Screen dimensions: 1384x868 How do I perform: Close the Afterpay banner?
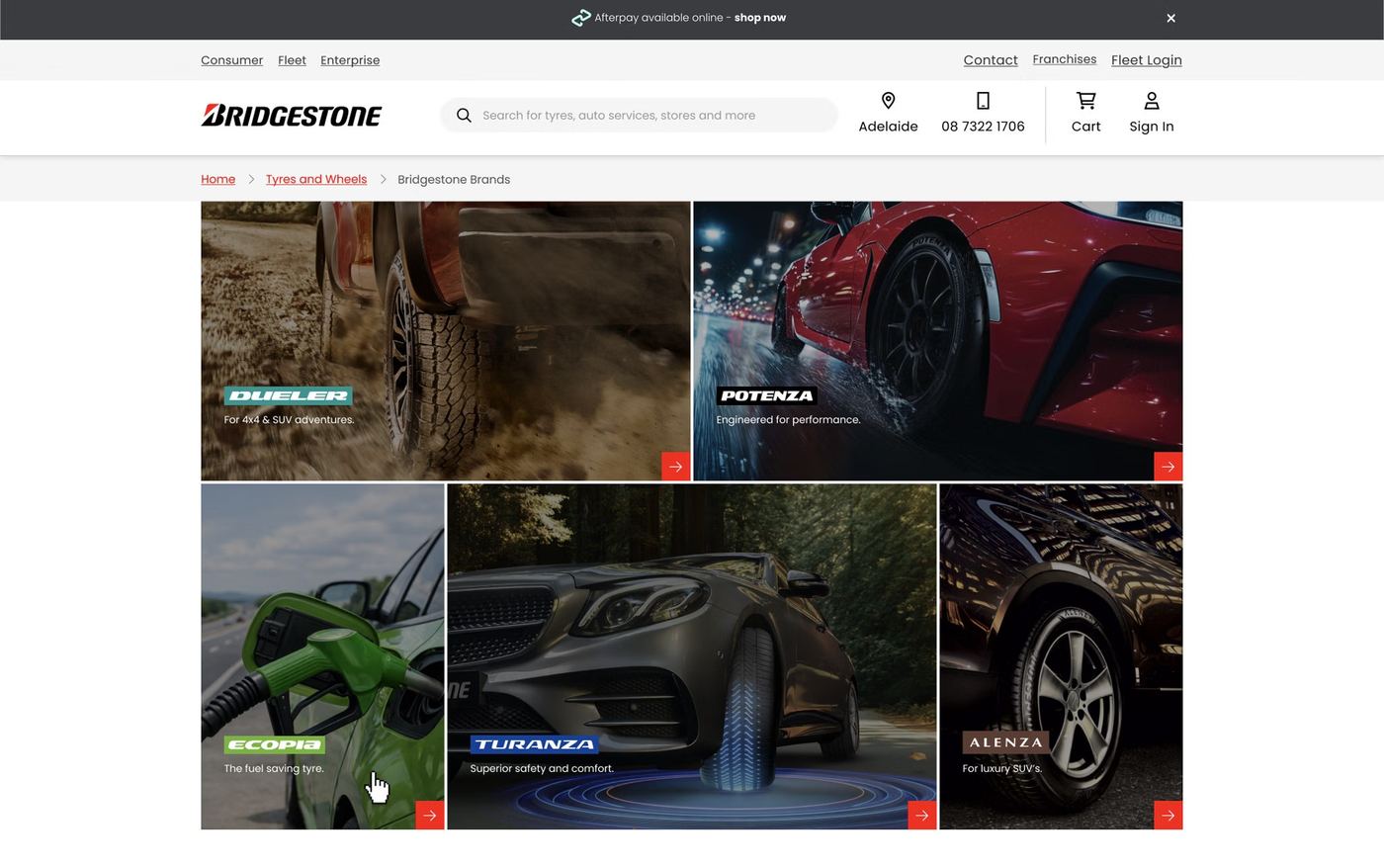pos(1170,18)
